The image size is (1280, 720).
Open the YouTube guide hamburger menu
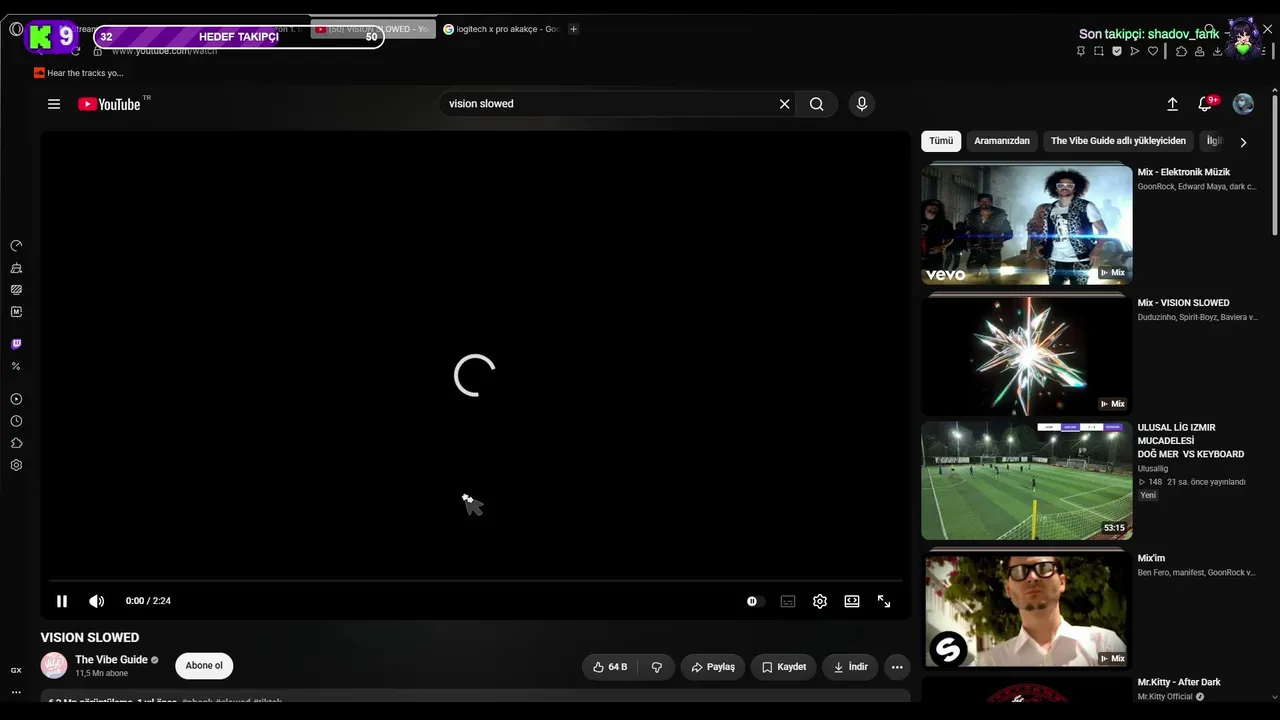coord(54,104)
